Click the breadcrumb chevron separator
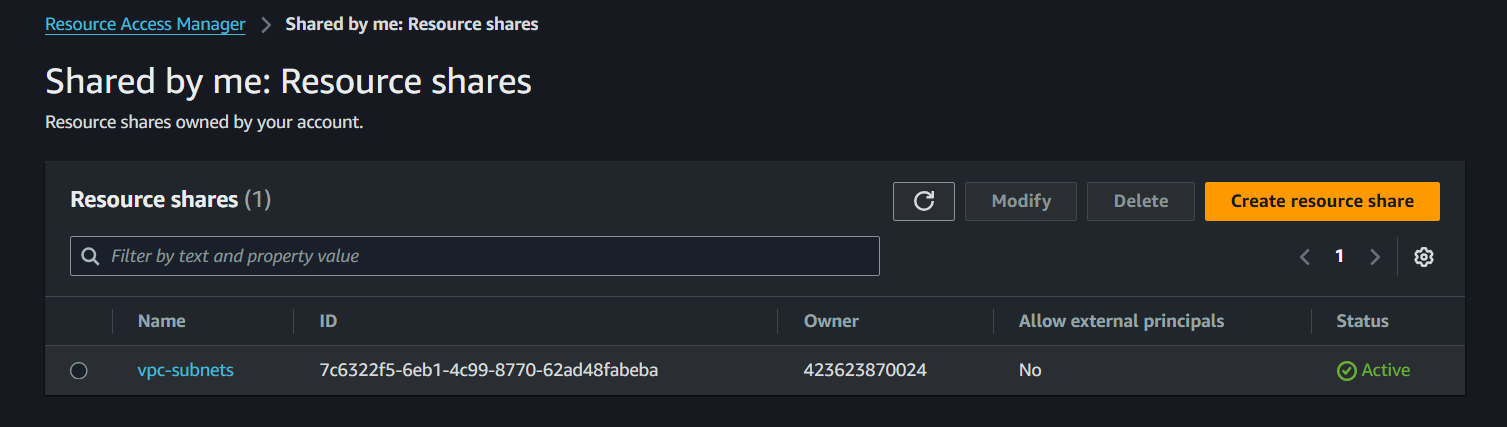 point(266,25)
